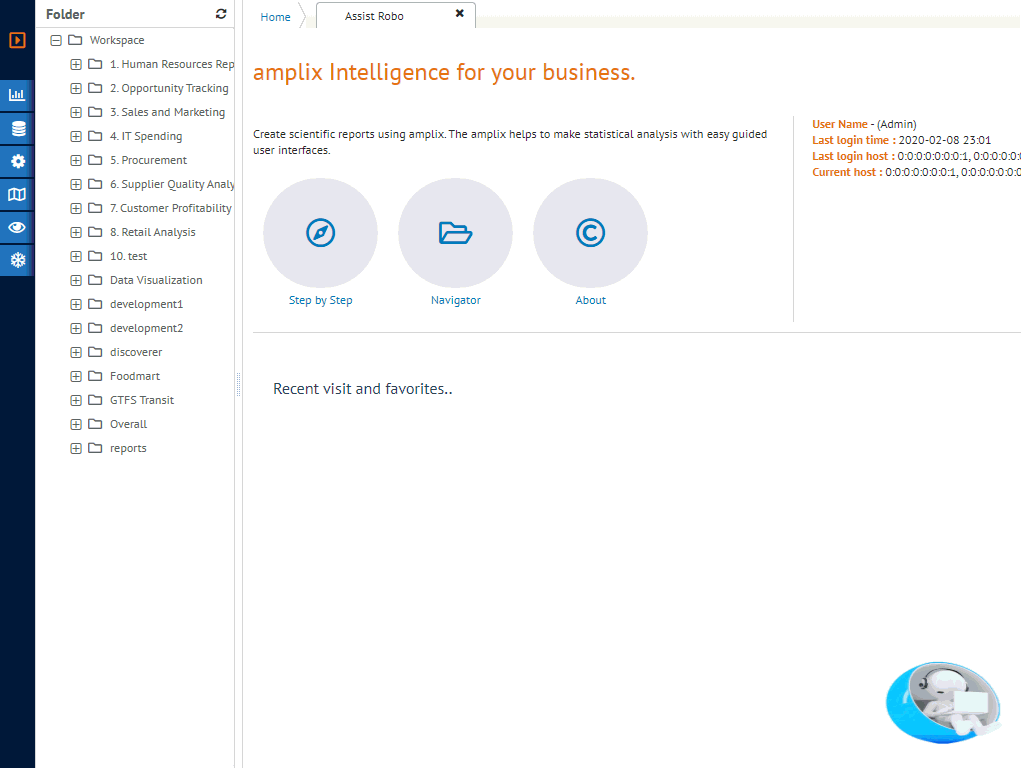Click folder icon beside GTFS Transit
This screenshot has width=1024, height=768.
(95, 400)
